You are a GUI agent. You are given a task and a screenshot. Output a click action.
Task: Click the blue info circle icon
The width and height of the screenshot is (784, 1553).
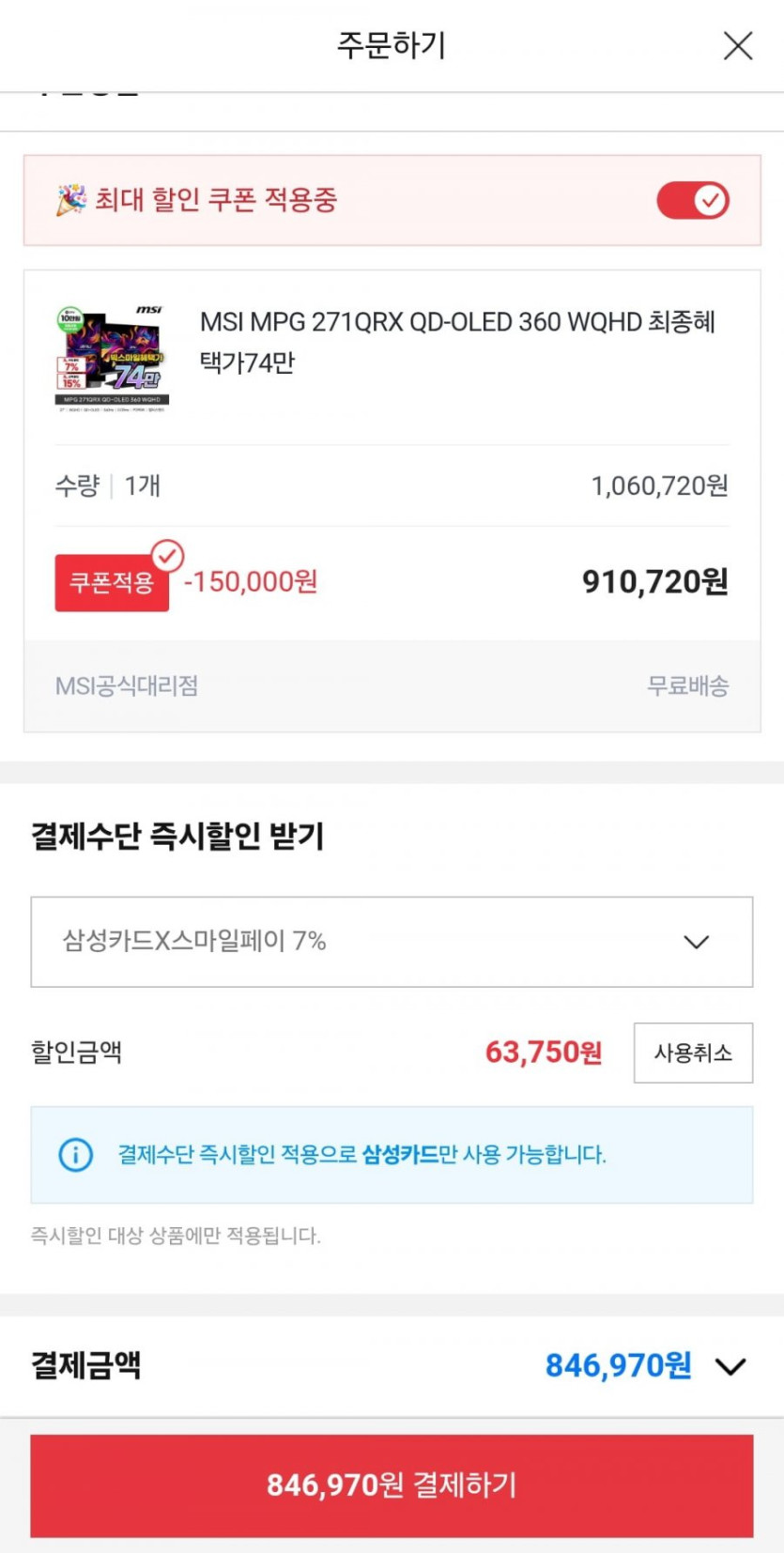pyautogui.click(x=76, y=1154)
